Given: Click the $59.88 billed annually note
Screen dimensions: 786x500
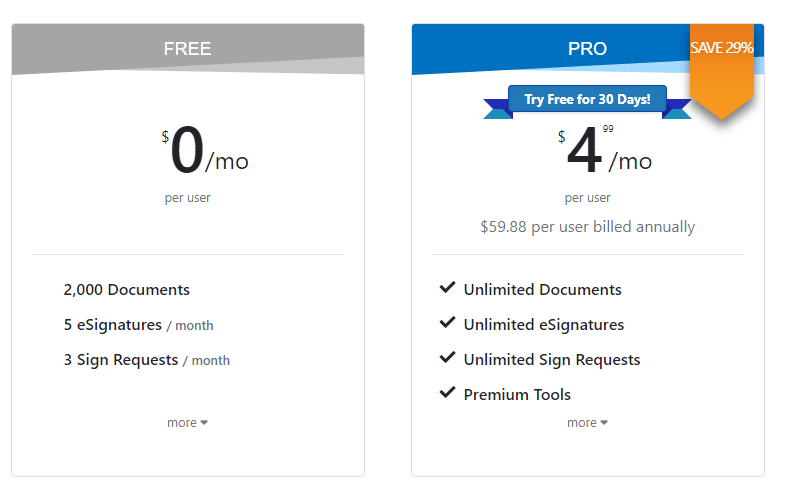Looking at the screenshot, I should coord(587,227).
